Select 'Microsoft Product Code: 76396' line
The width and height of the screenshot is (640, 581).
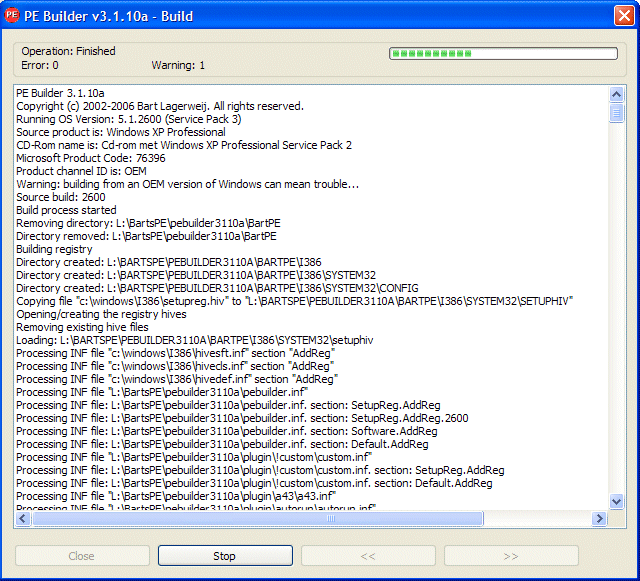tap(91, 158)
